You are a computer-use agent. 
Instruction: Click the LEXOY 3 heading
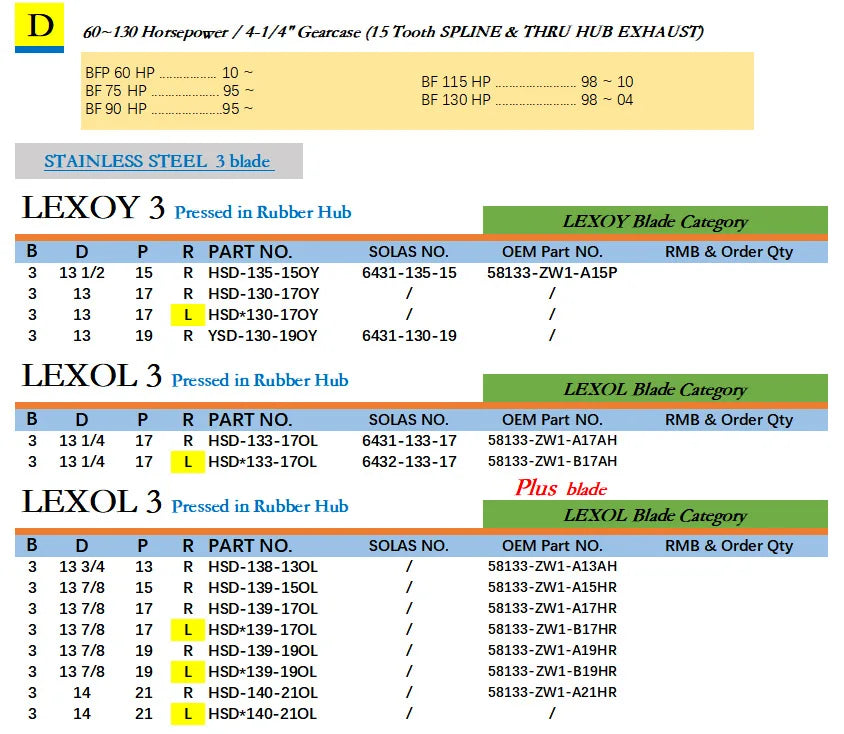click(x=93, y=208)
